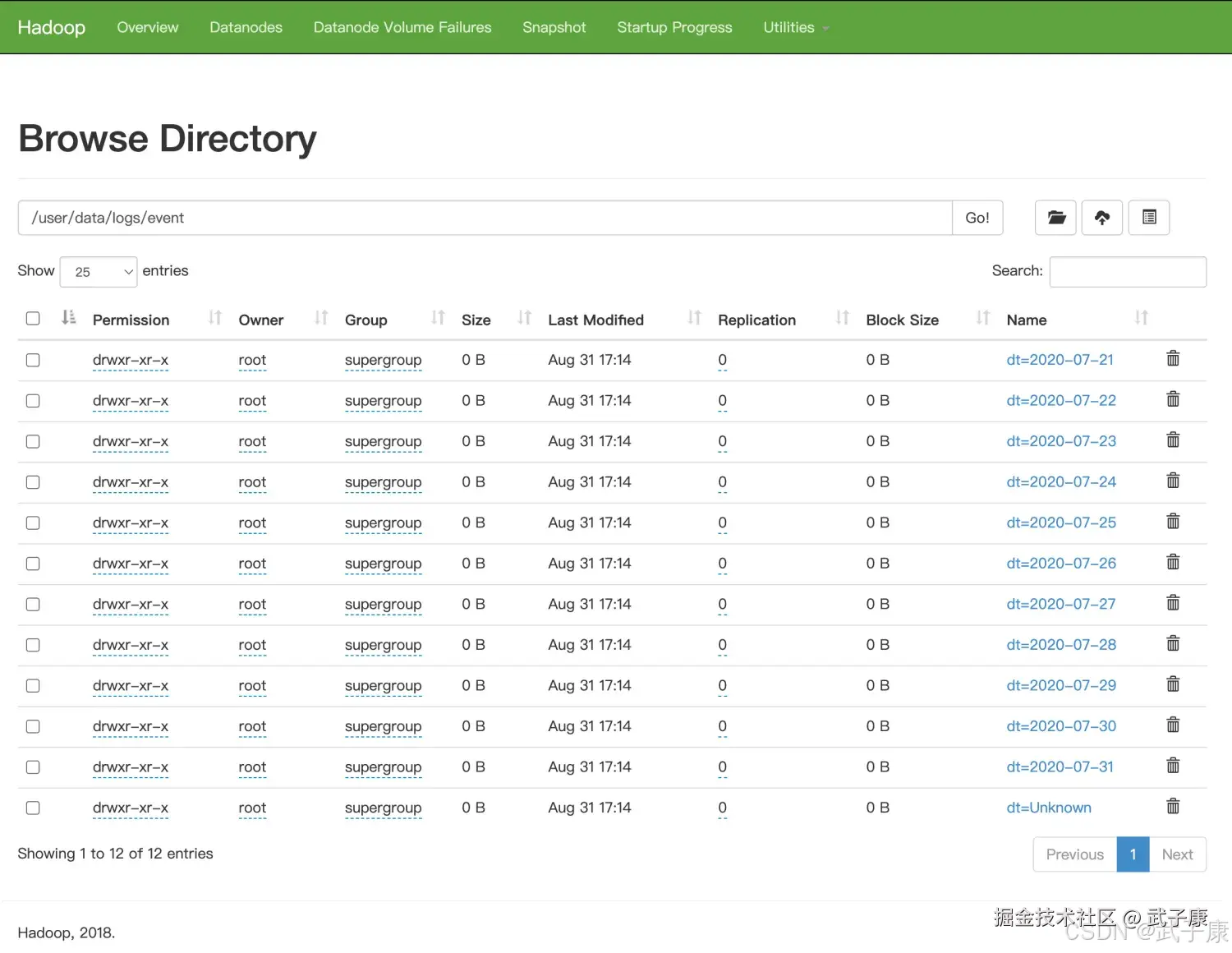Delete the dt=2020-07-21 directory using its trash icon
1232x953 pixels.
coord(1173,359)
